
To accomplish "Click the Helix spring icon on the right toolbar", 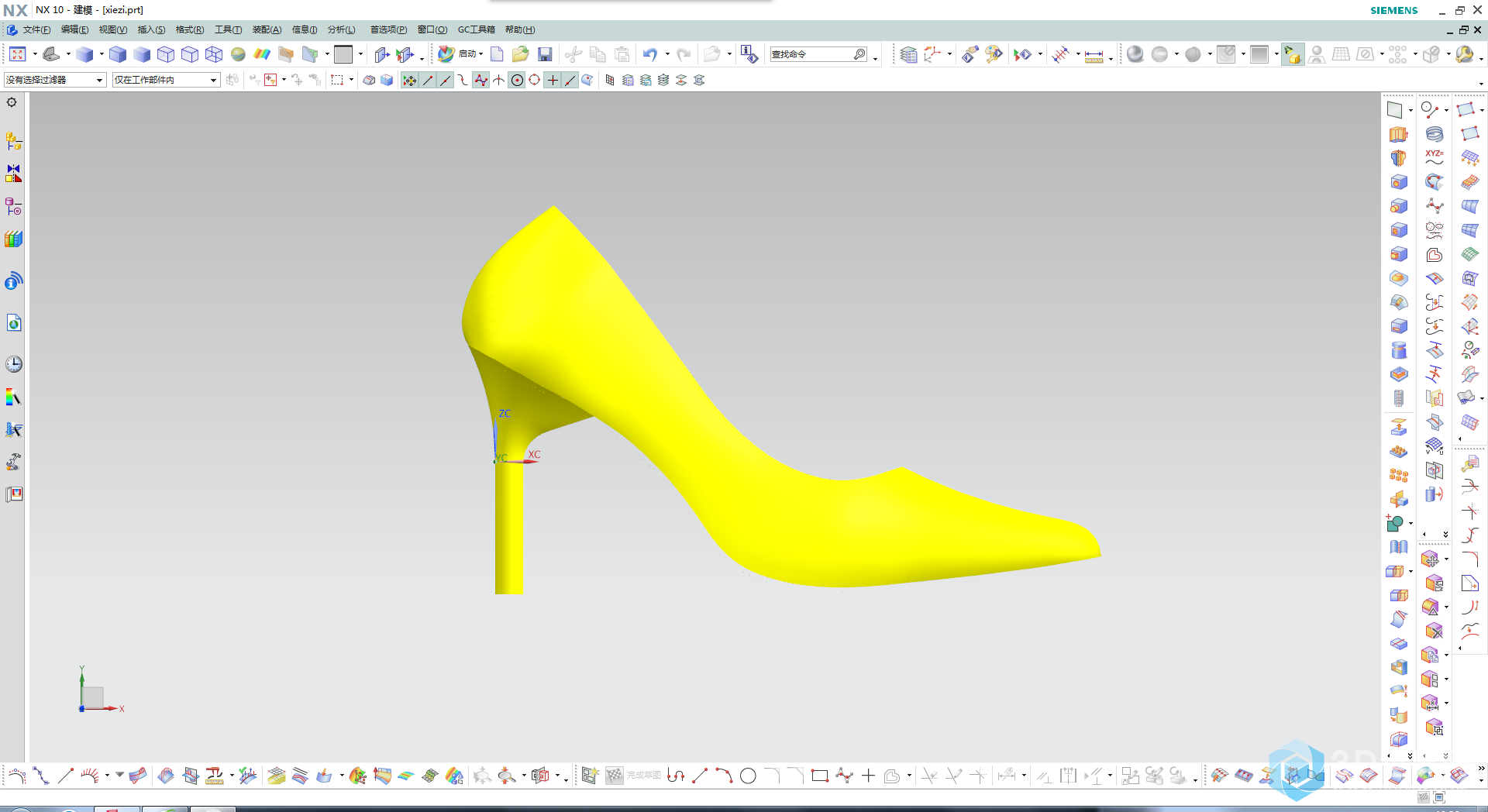I will (1434, 134).
